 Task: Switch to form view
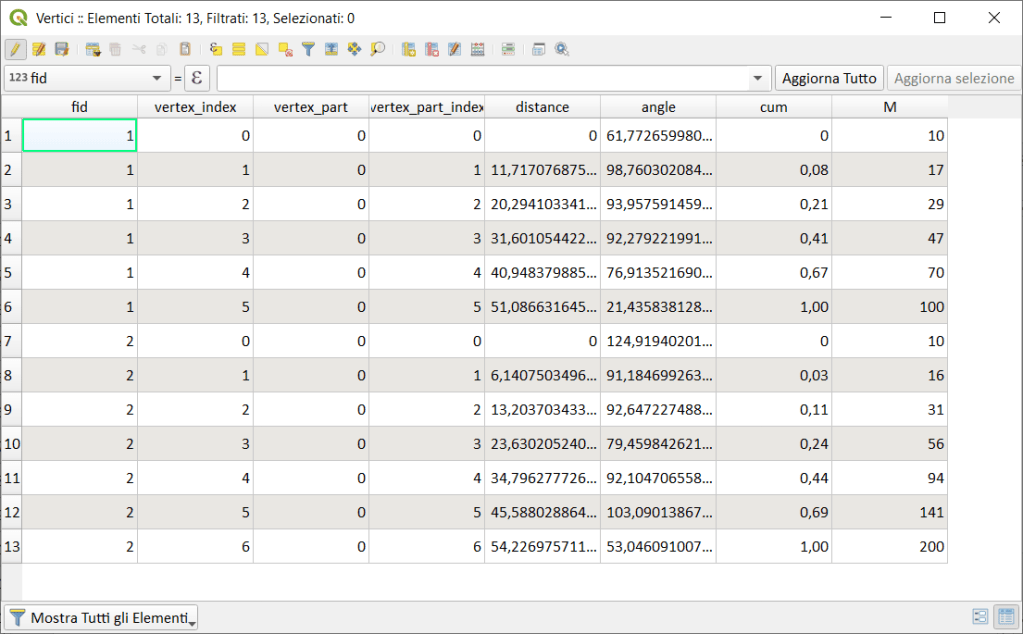(x=981, y=618)
